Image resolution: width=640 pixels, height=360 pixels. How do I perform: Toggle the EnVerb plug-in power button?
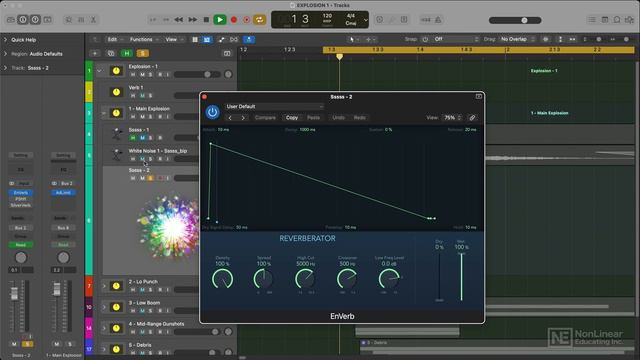click(x=212, y=112)
